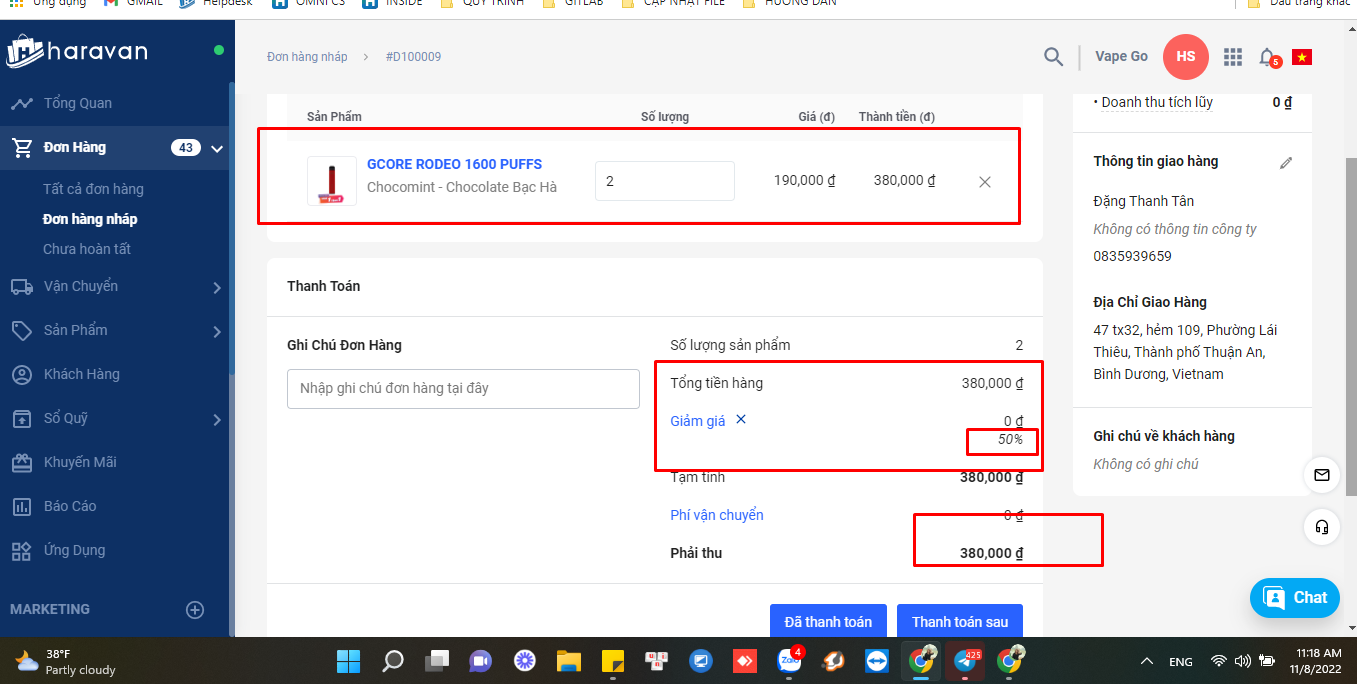Click the Vietnam flag language icon
The height and width of the screenshot is (684, 1357).
click(1301, 57)
